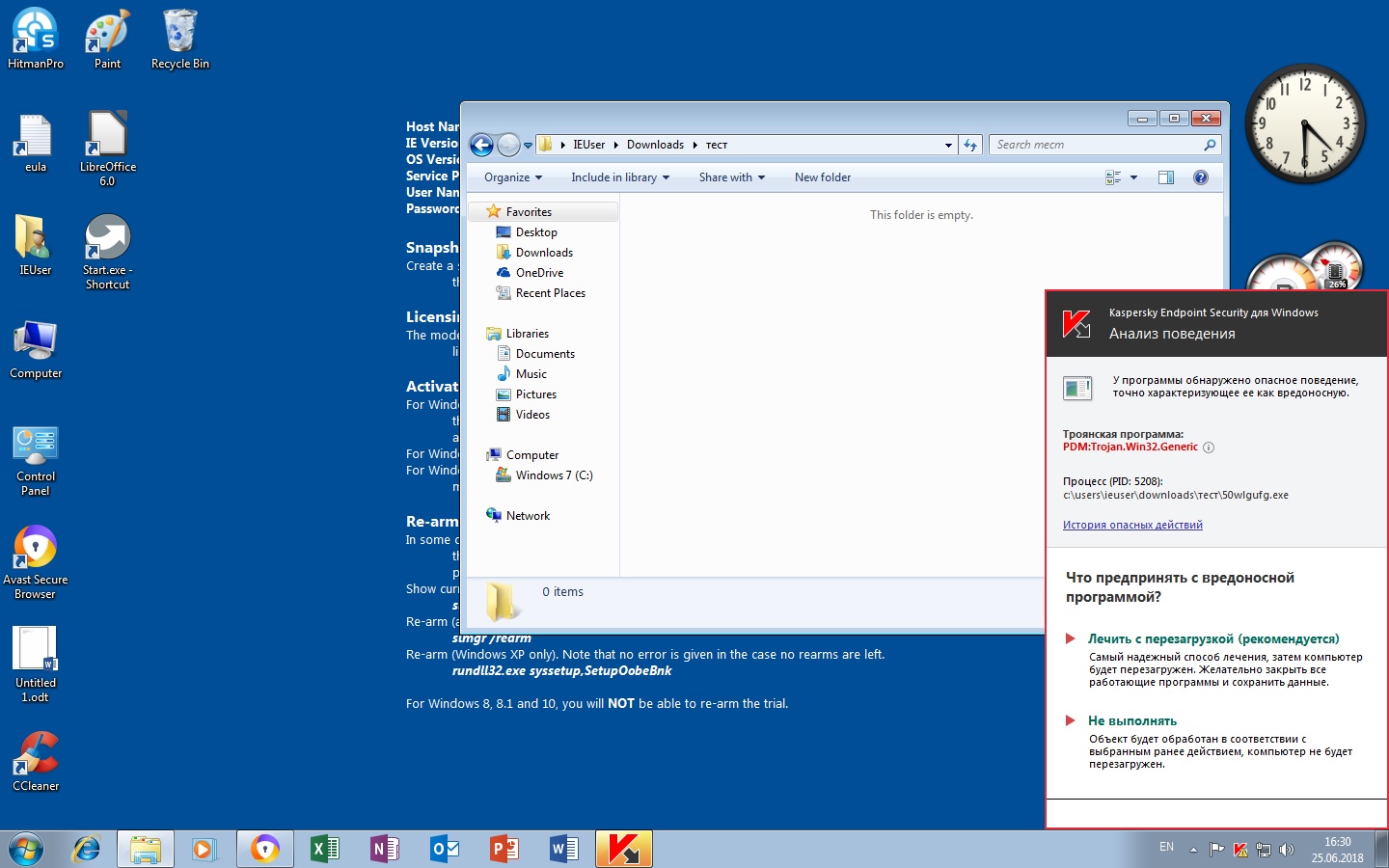Image resolution: width=1389 pixels, height=868 pixels.
Task: Open the Include in library menu
Action: pyautogui.click(x=620, y=177)
